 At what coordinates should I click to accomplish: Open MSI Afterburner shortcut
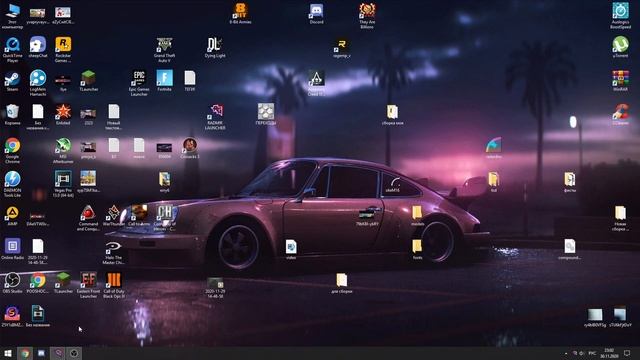click(x=63, y=150)
